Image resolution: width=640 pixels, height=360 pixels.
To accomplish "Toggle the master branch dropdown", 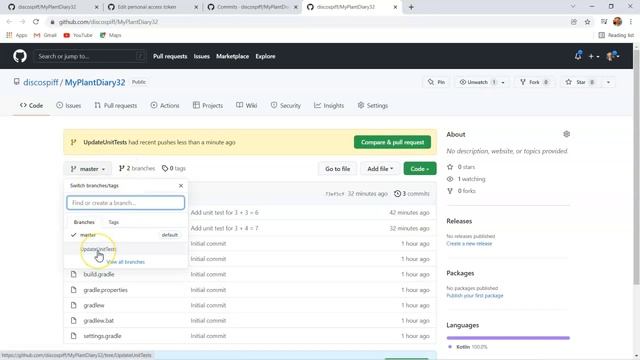I will (88, 169).
